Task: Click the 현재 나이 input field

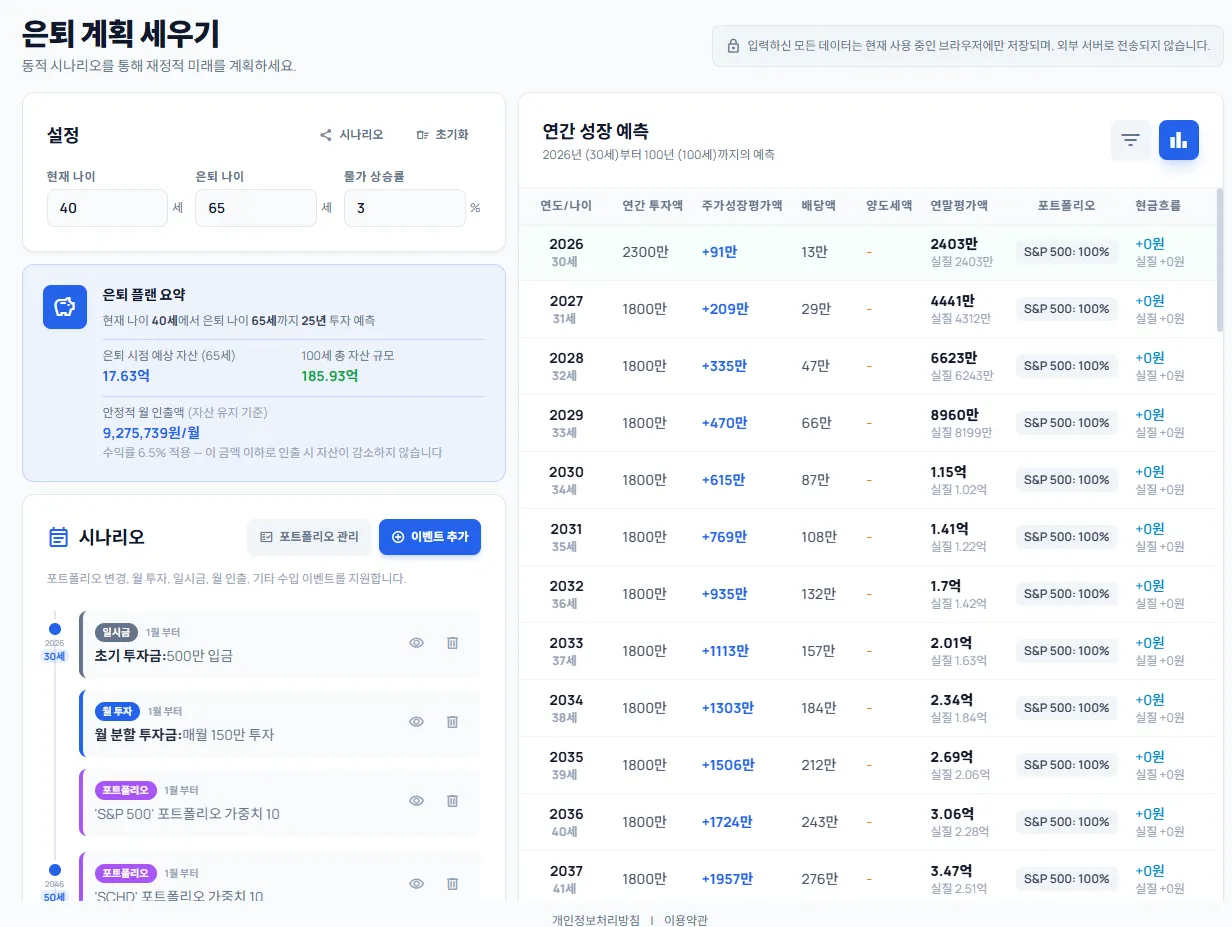Action: [107, 208]
